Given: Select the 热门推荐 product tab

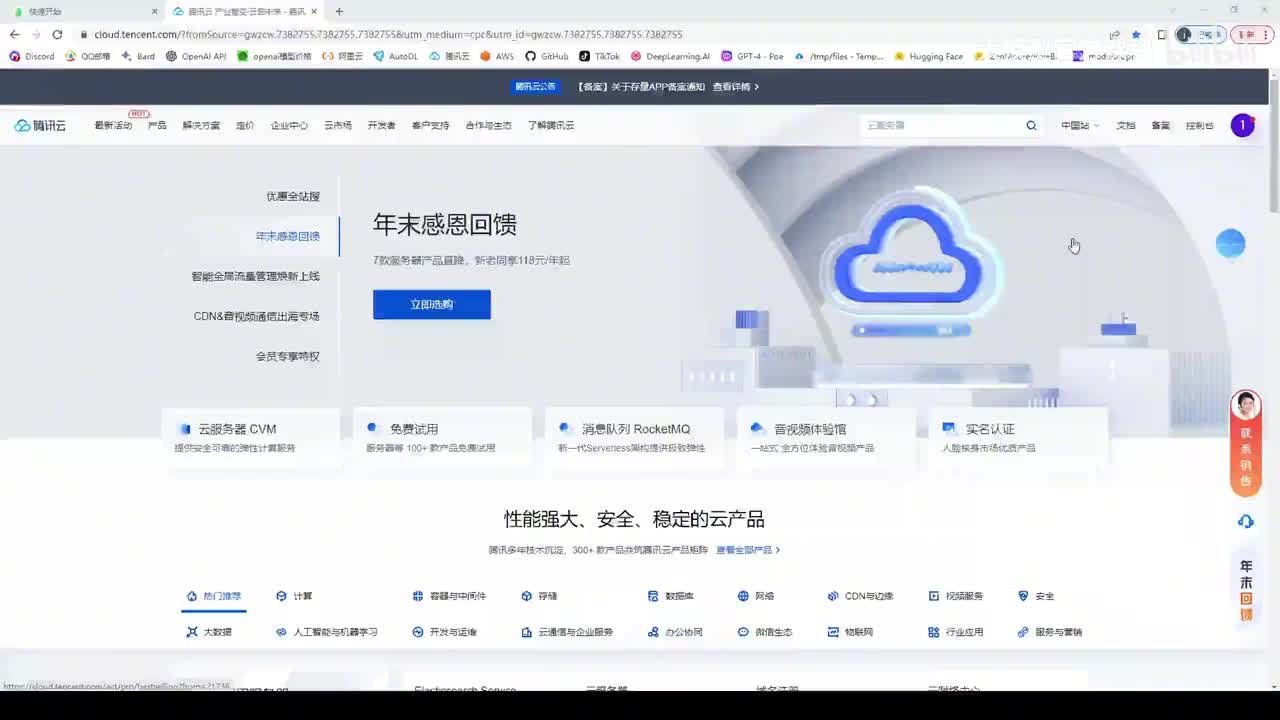Looking at the screenshot, I should coord(213,596).
